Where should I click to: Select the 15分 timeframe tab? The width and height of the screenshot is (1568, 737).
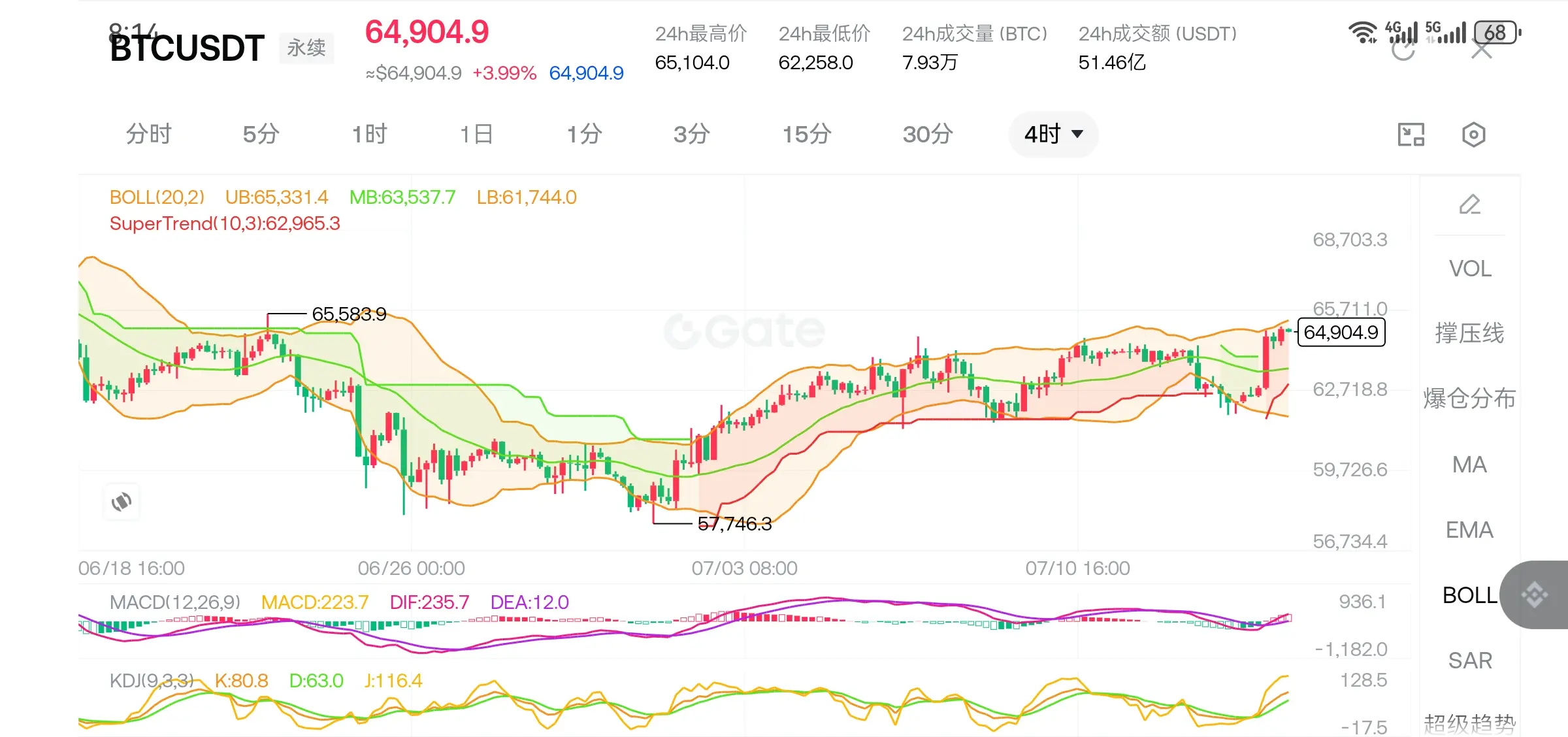coord(807,134)
